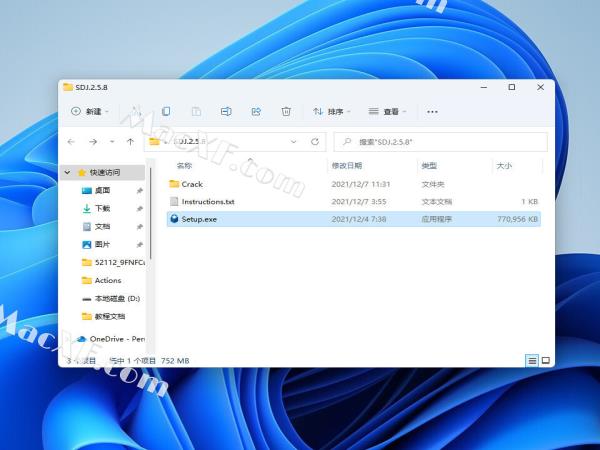
Task: Open Pictures (图片) in sidebar
Action: tap(103, 245)
